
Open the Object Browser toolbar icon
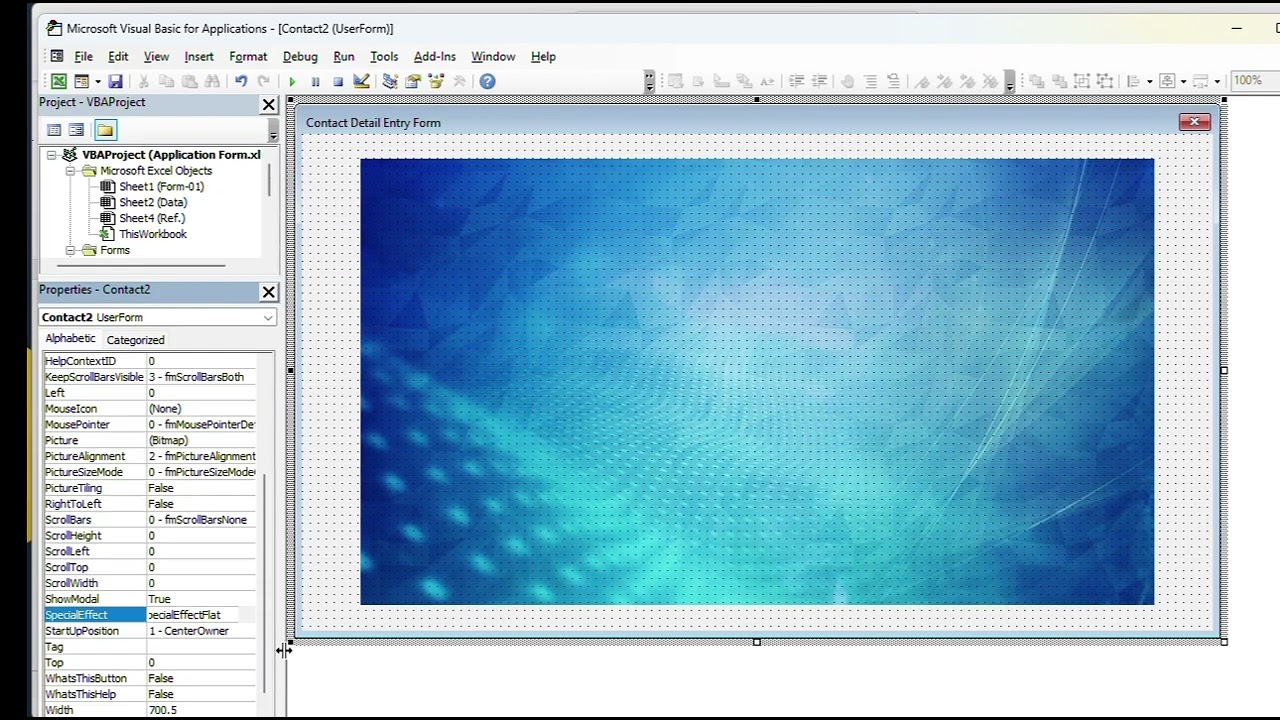436,82
